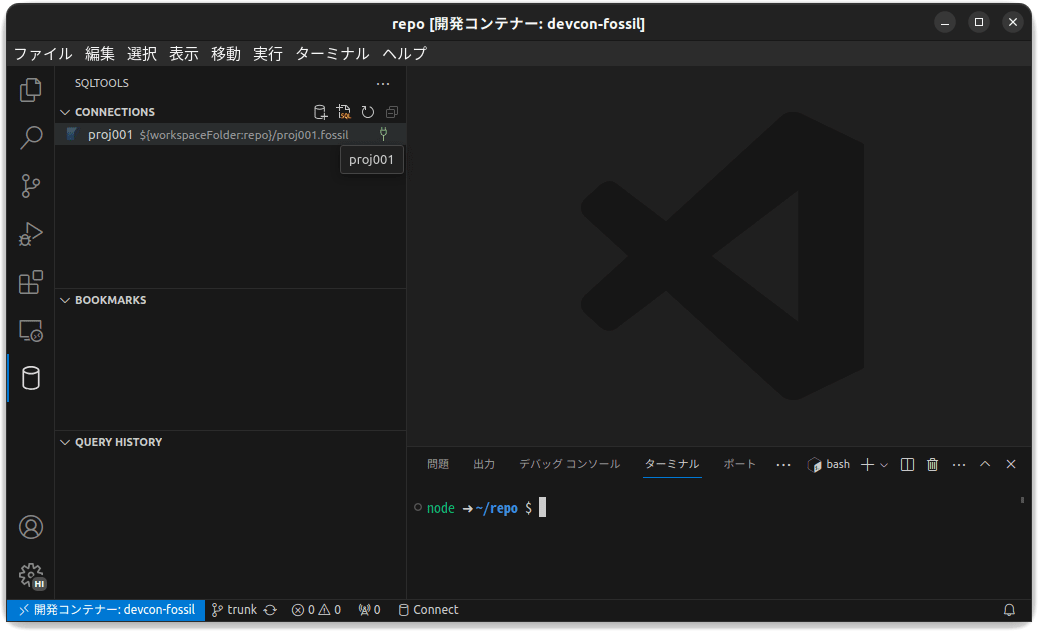Click the SQLTOOLS panel more actions ellipsis

383,83
